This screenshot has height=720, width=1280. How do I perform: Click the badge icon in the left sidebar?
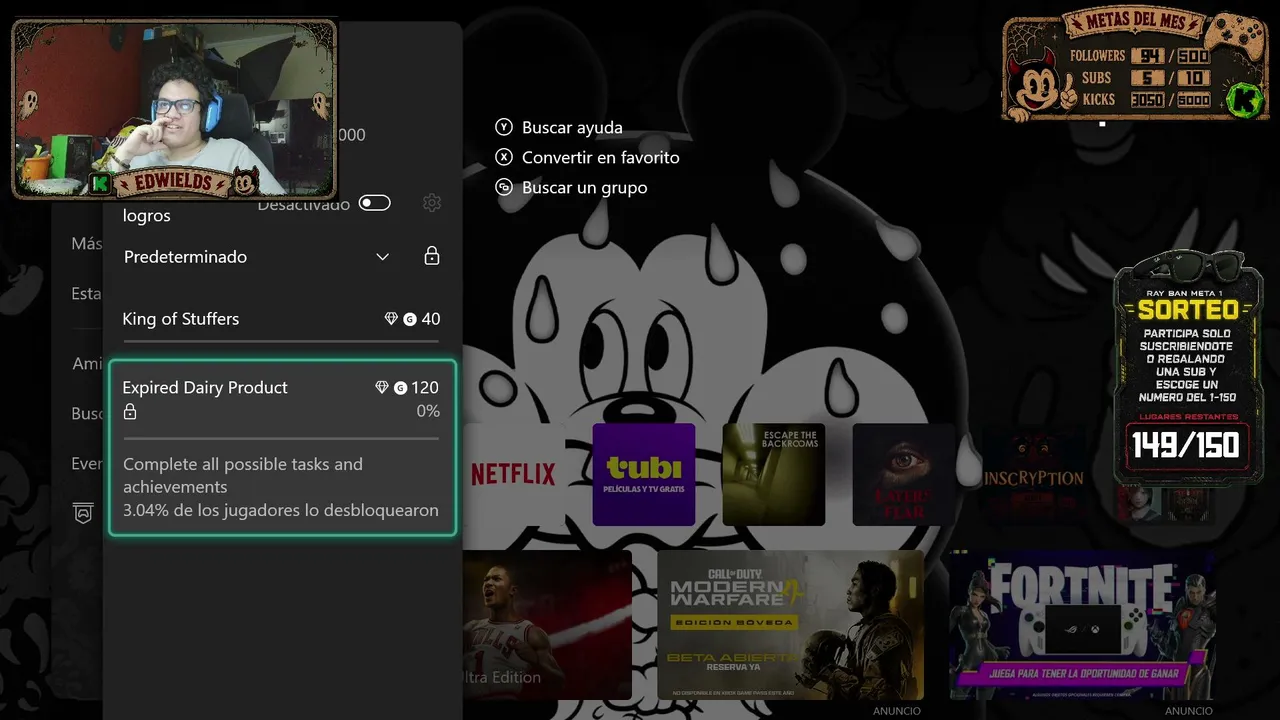click(x=84, y=513)
